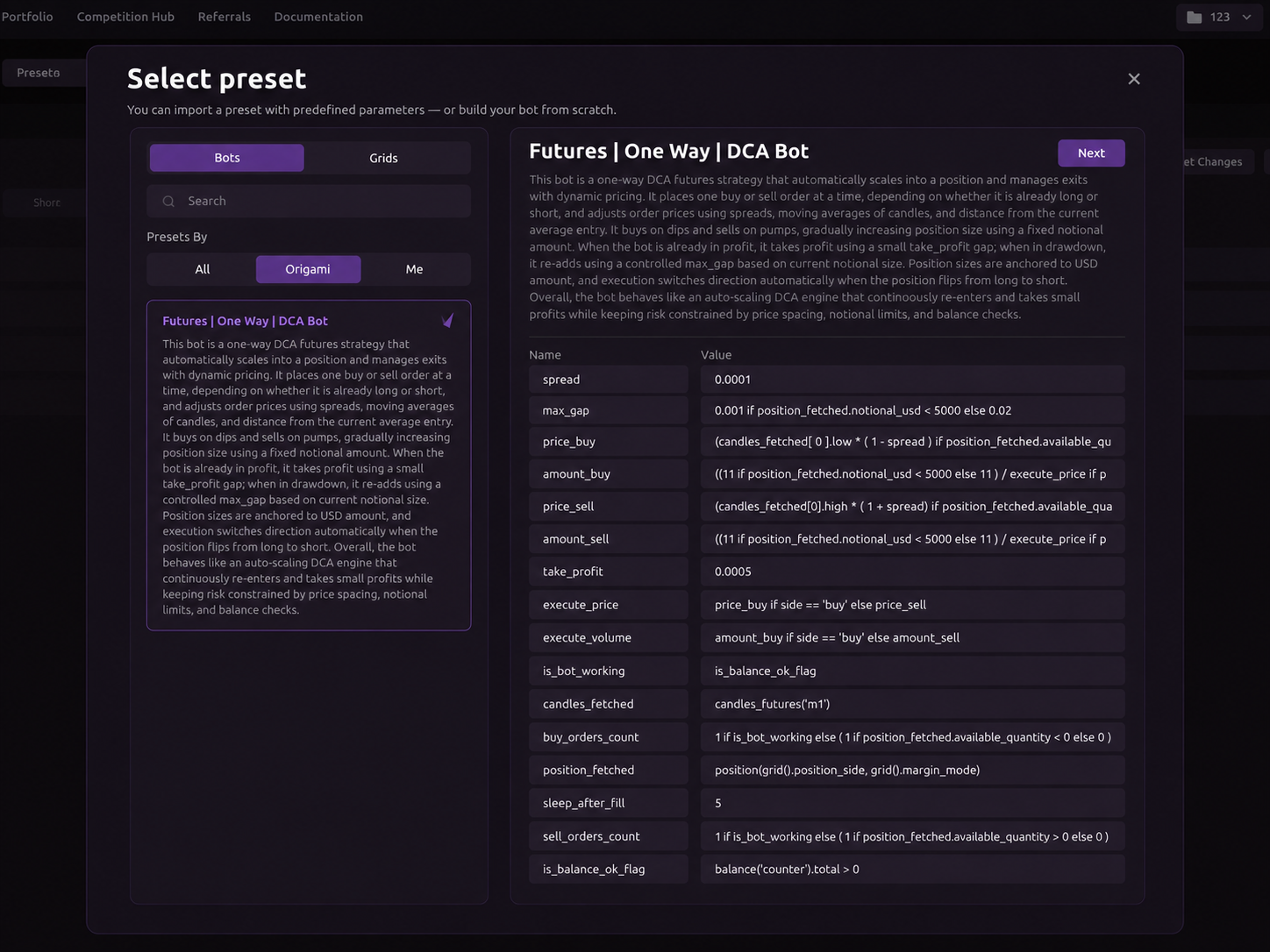Click the amount_sell name cell
Screen dimensions: 1270x952
point(609,539)
